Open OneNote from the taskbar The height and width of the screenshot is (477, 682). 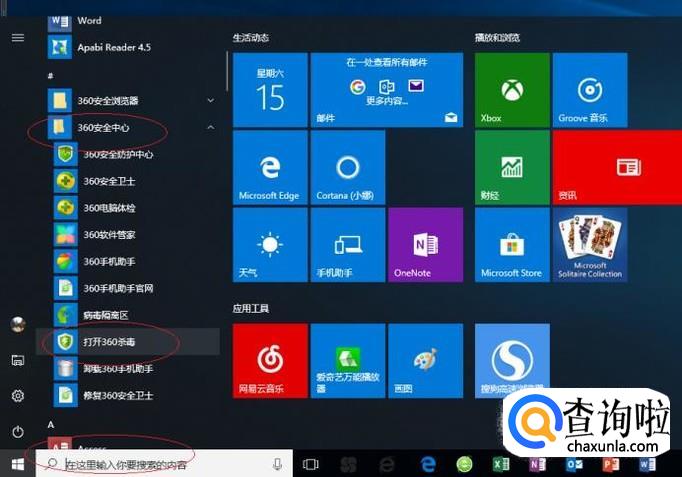(x=537, y=464)
